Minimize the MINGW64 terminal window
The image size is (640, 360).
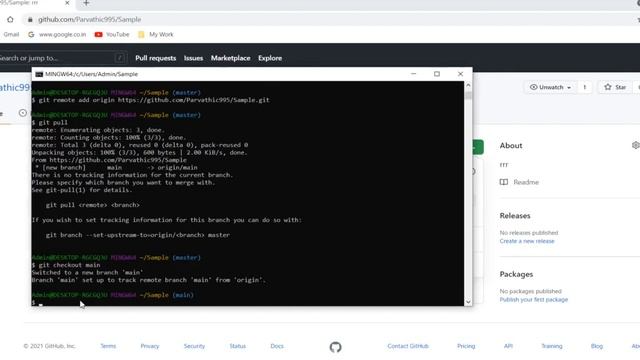click(x=413, y=74)
